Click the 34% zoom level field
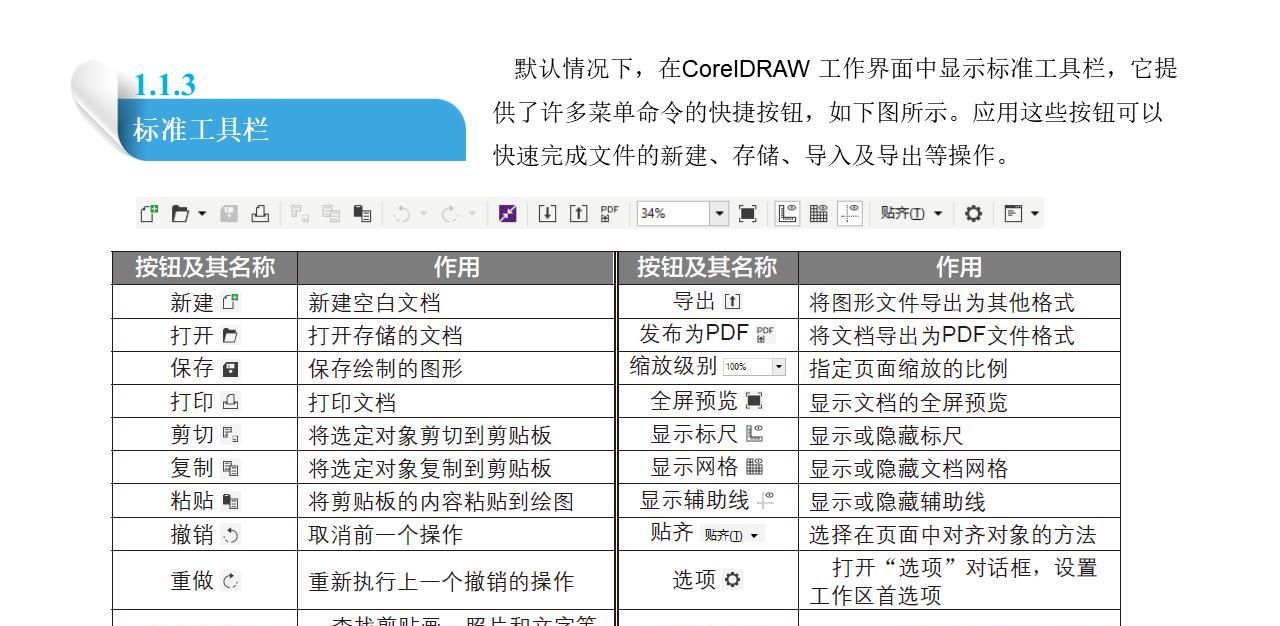 tap(673, 213)
